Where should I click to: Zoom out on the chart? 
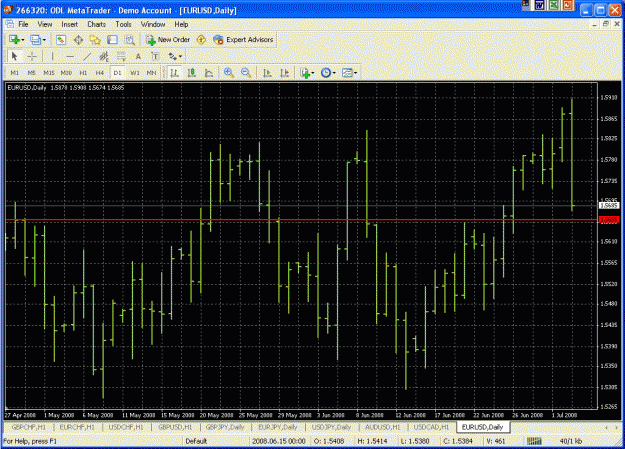(246, 73)
